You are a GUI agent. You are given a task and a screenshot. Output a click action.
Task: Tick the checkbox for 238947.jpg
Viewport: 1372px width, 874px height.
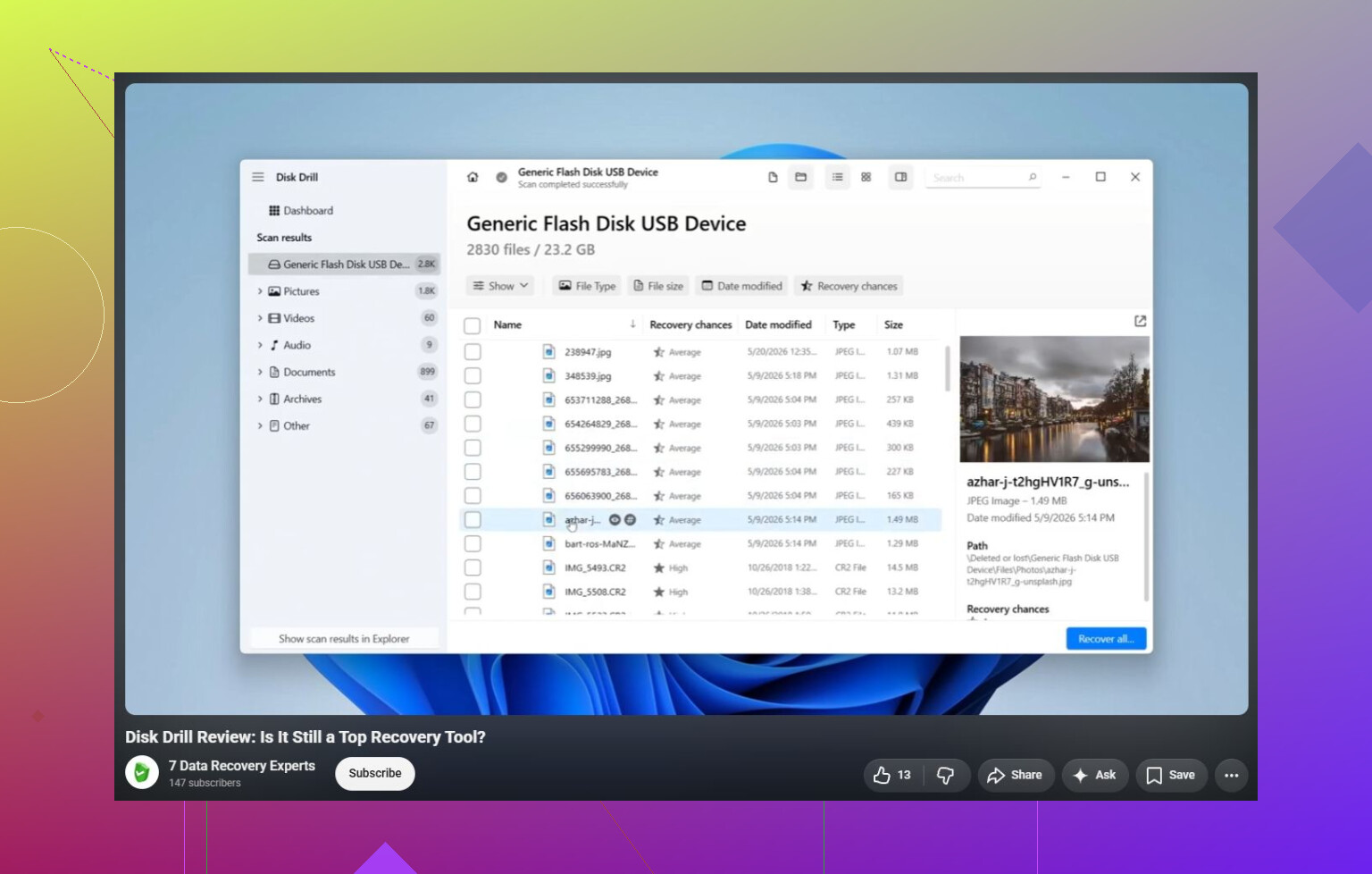pyautogui.click(x=473, y=352)
